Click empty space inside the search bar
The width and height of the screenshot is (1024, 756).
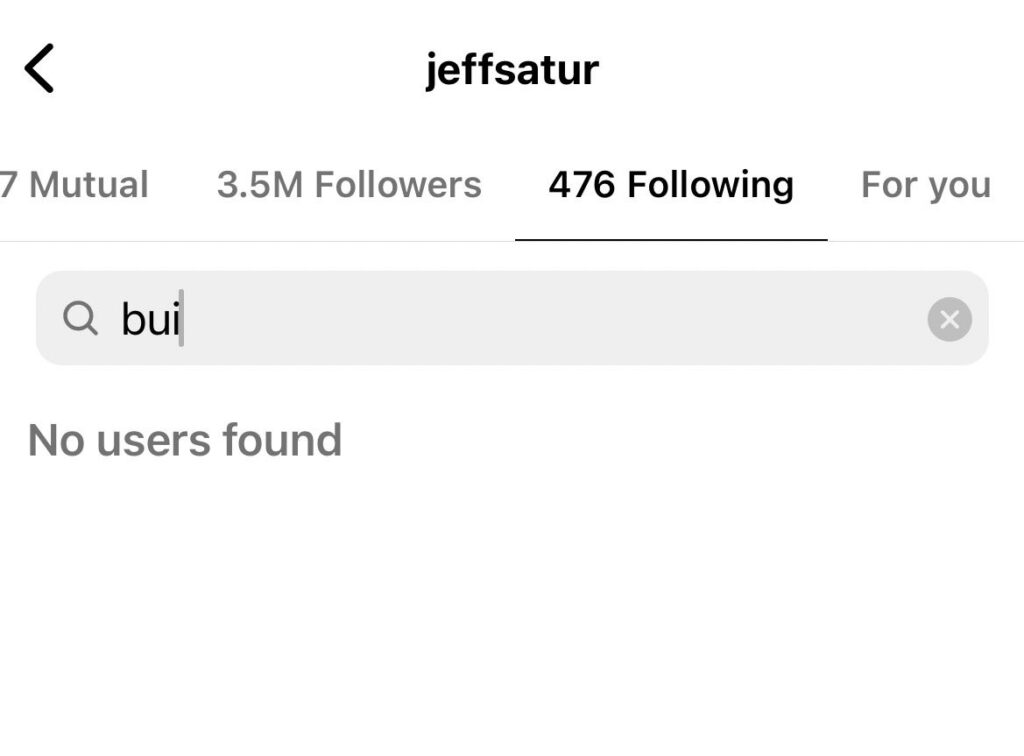click(x=560, y=319)
